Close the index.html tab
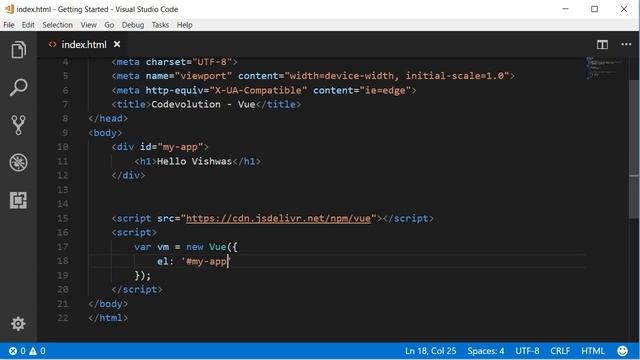Screen dimensions: 640x360 click(x=117, y=44)
